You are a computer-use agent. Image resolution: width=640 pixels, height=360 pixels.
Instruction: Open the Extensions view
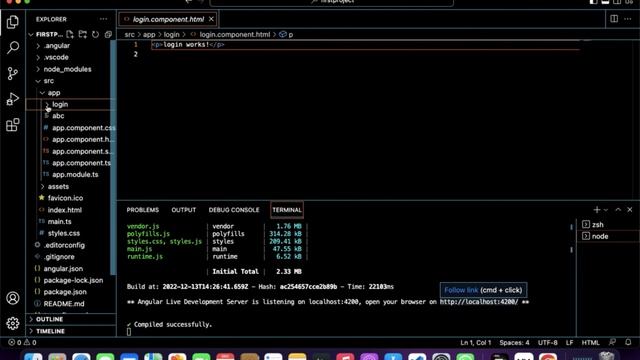click(13, 125)
